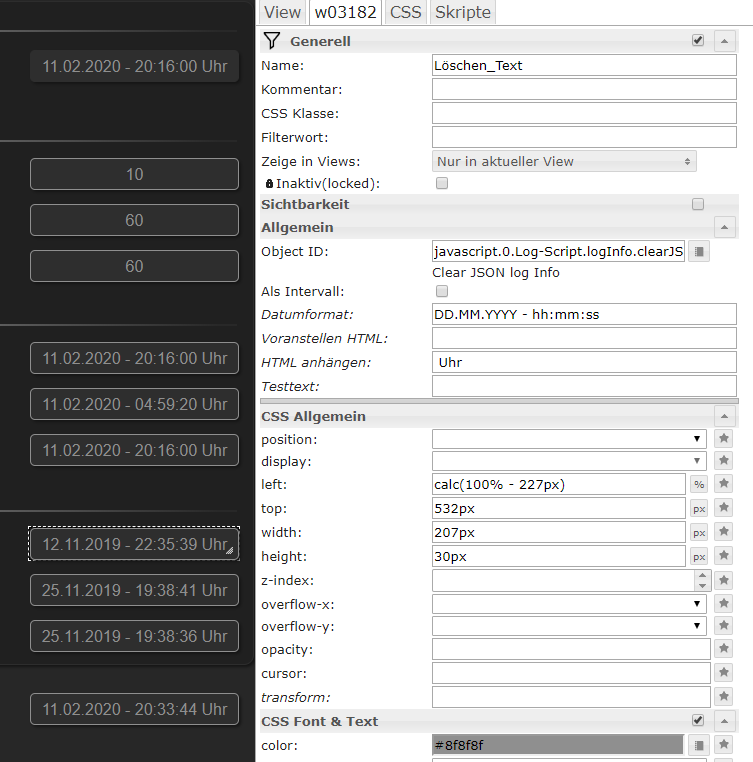
Task: Switch to the CSS tab
Action: pos(405,12)
